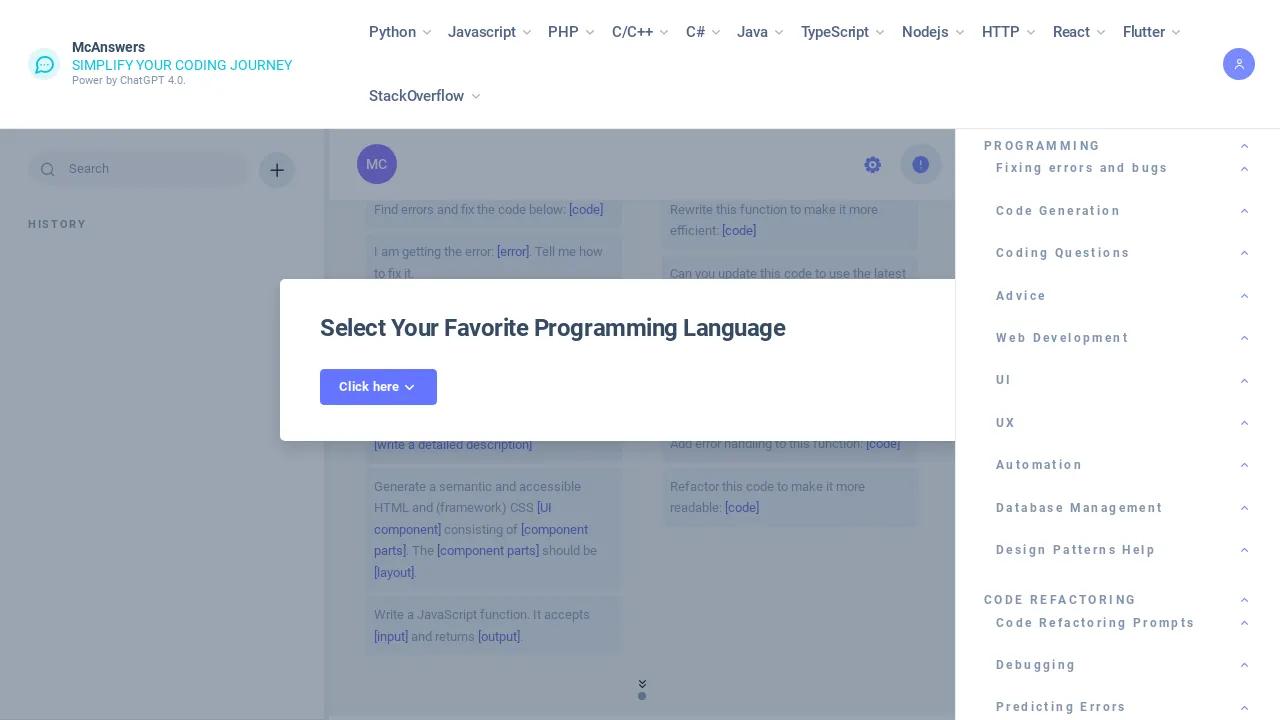The image size is (1280, 720).
Task: Open the user profile avatar icon
Action: 1238,64
